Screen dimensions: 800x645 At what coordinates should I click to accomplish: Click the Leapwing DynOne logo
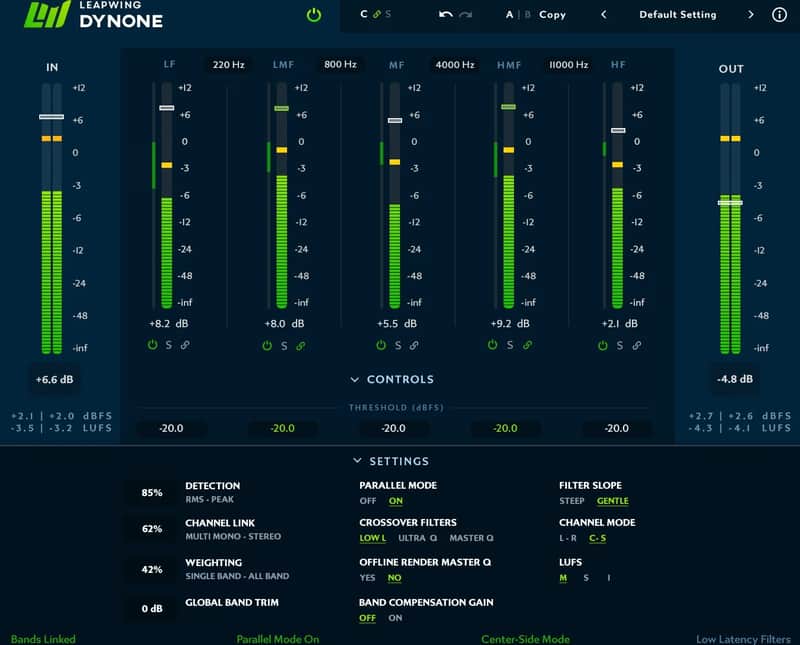point(93,14)
